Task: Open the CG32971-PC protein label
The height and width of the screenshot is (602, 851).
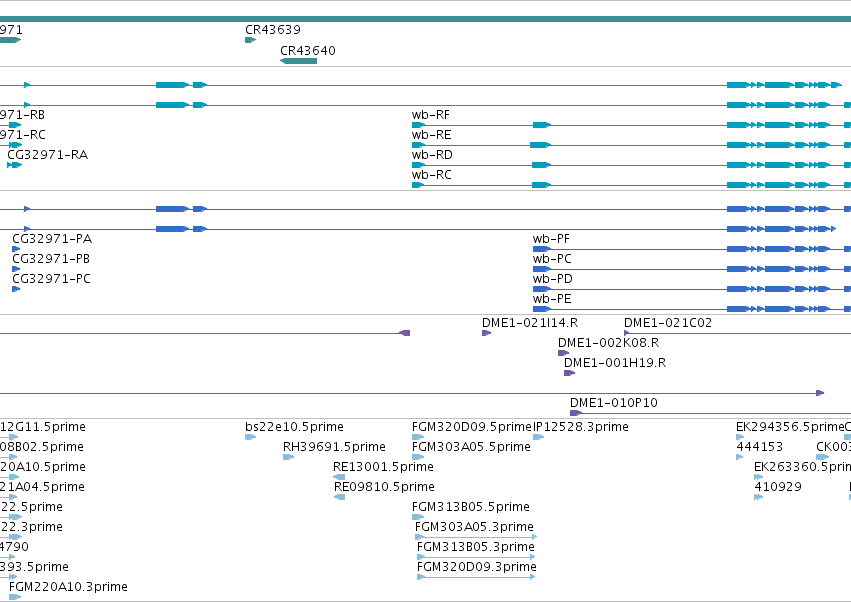Action: coord(52,279)
